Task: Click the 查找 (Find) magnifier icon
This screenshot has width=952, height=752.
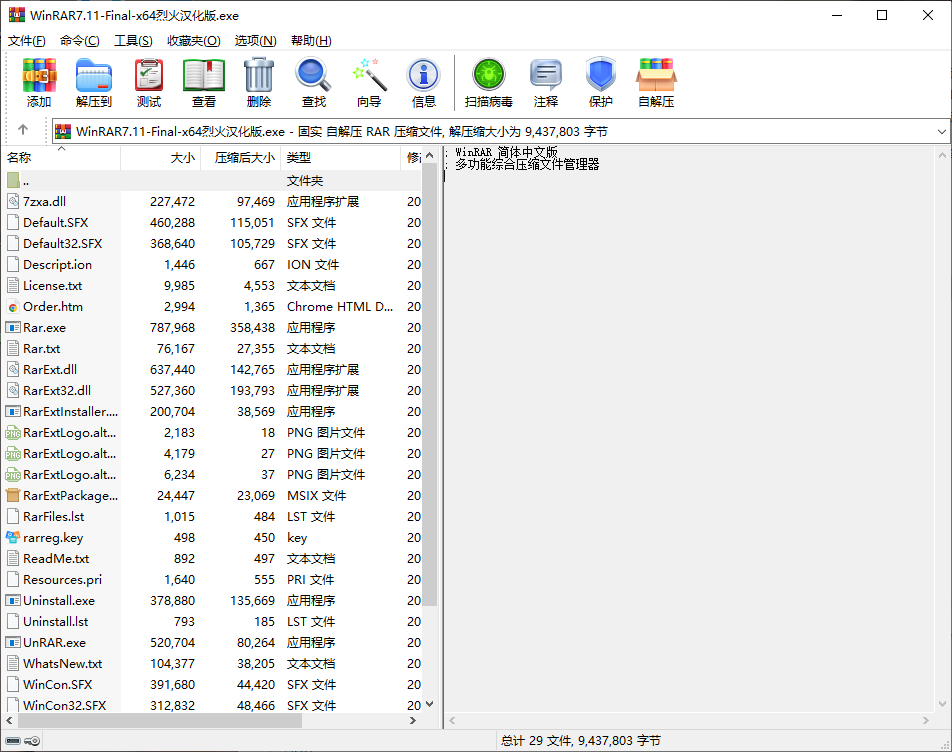Action: [313, 83]
